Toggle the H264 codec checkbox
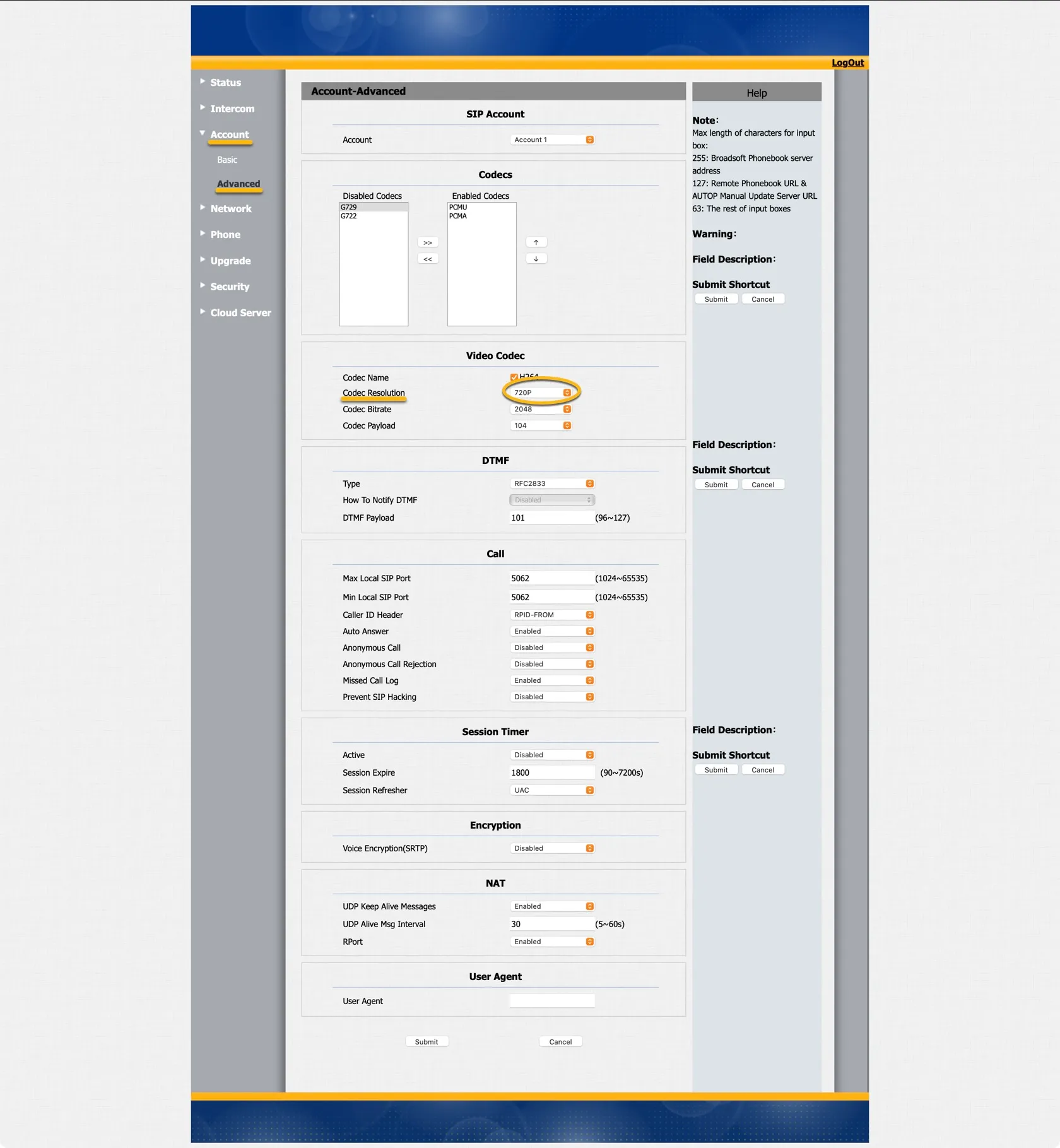Viewport: 1060px width, 1148px height. pos(514,377)
